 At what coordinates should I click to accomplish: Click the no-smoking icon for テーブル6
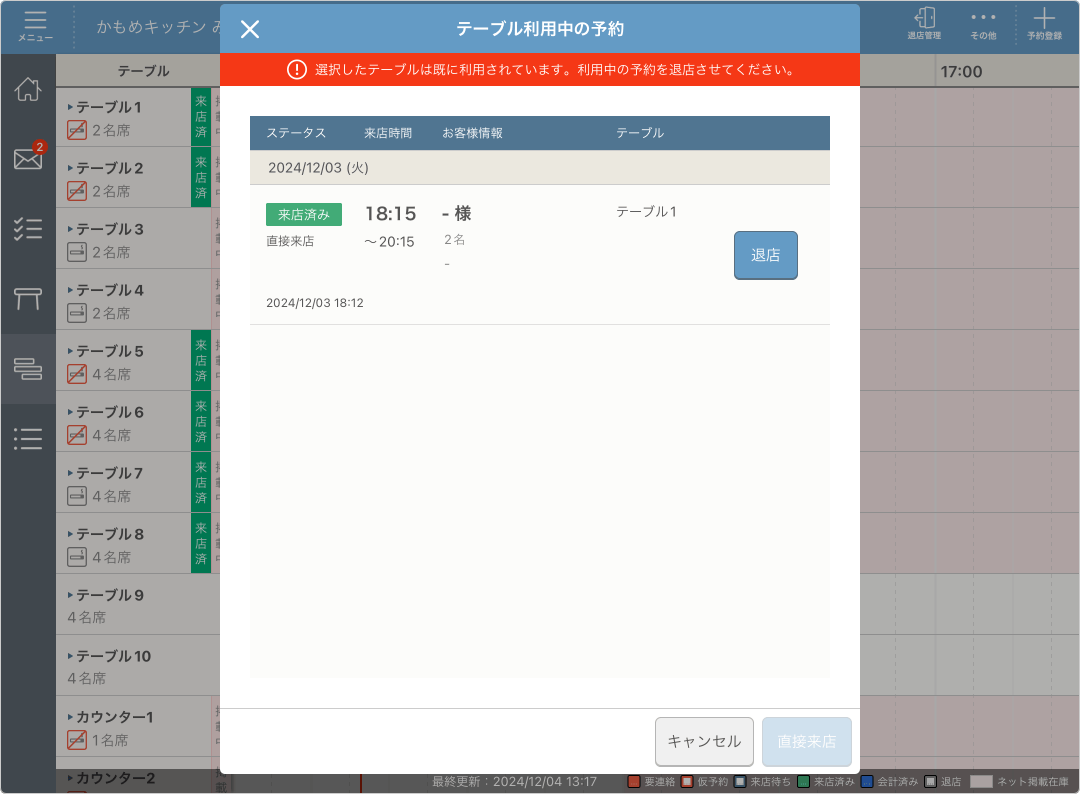77,435
